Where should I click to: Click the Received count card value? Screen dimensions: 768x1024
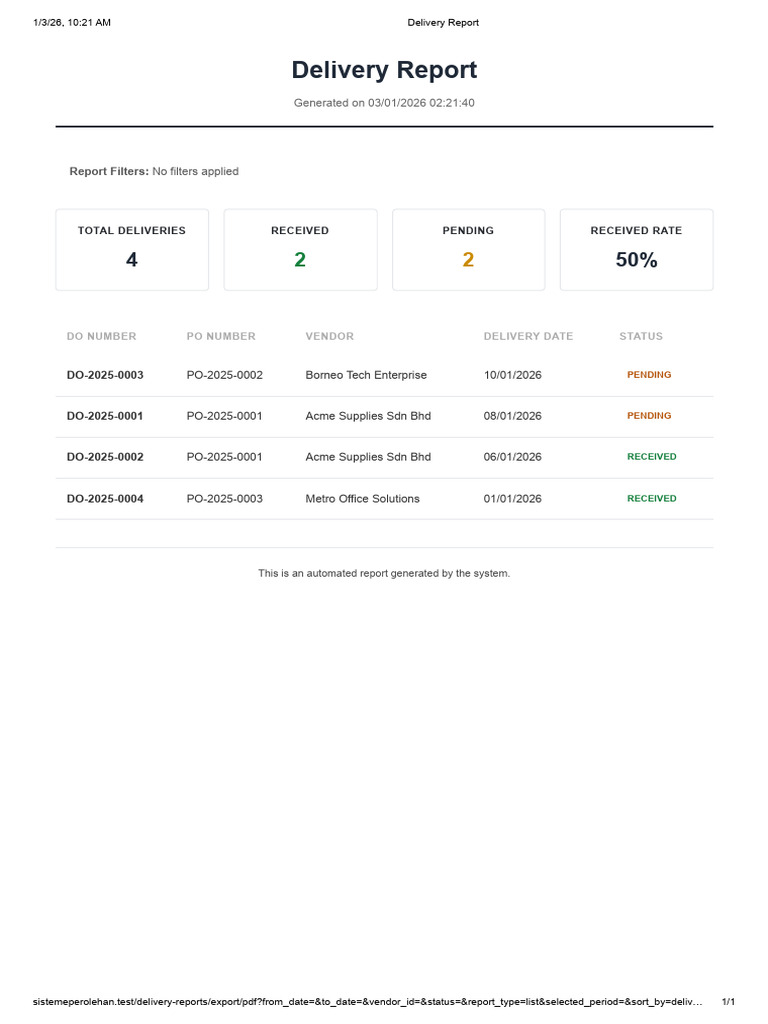point(300,259)
